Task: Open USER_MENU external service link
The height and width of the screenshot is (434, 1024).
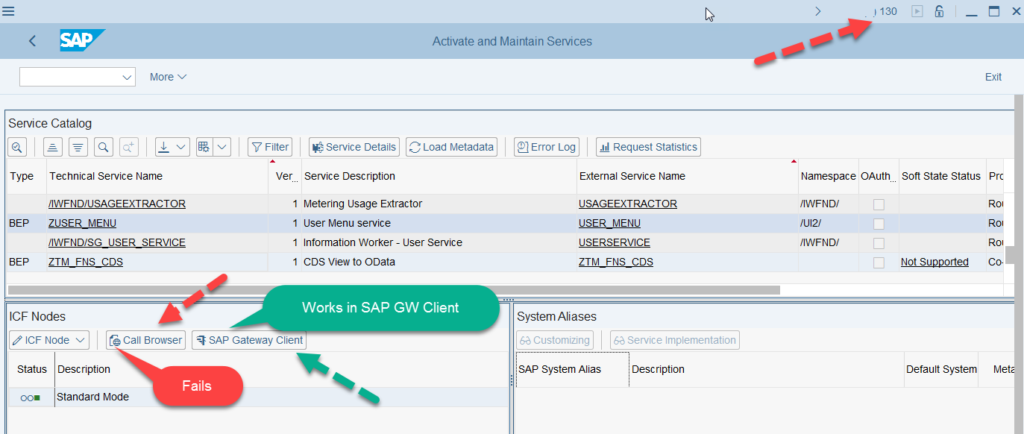Action: (609, 223)
